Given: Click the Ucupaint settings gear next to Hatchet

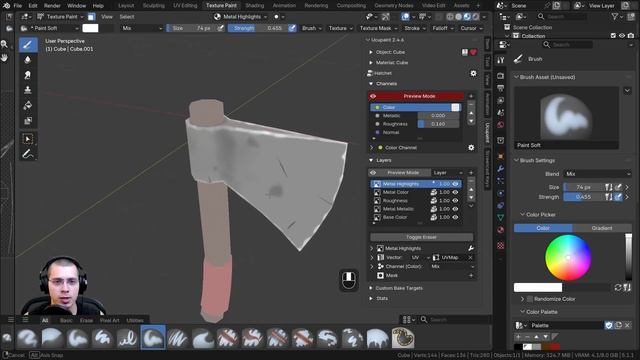Looking at the screenshot, I should click(473, 73).
